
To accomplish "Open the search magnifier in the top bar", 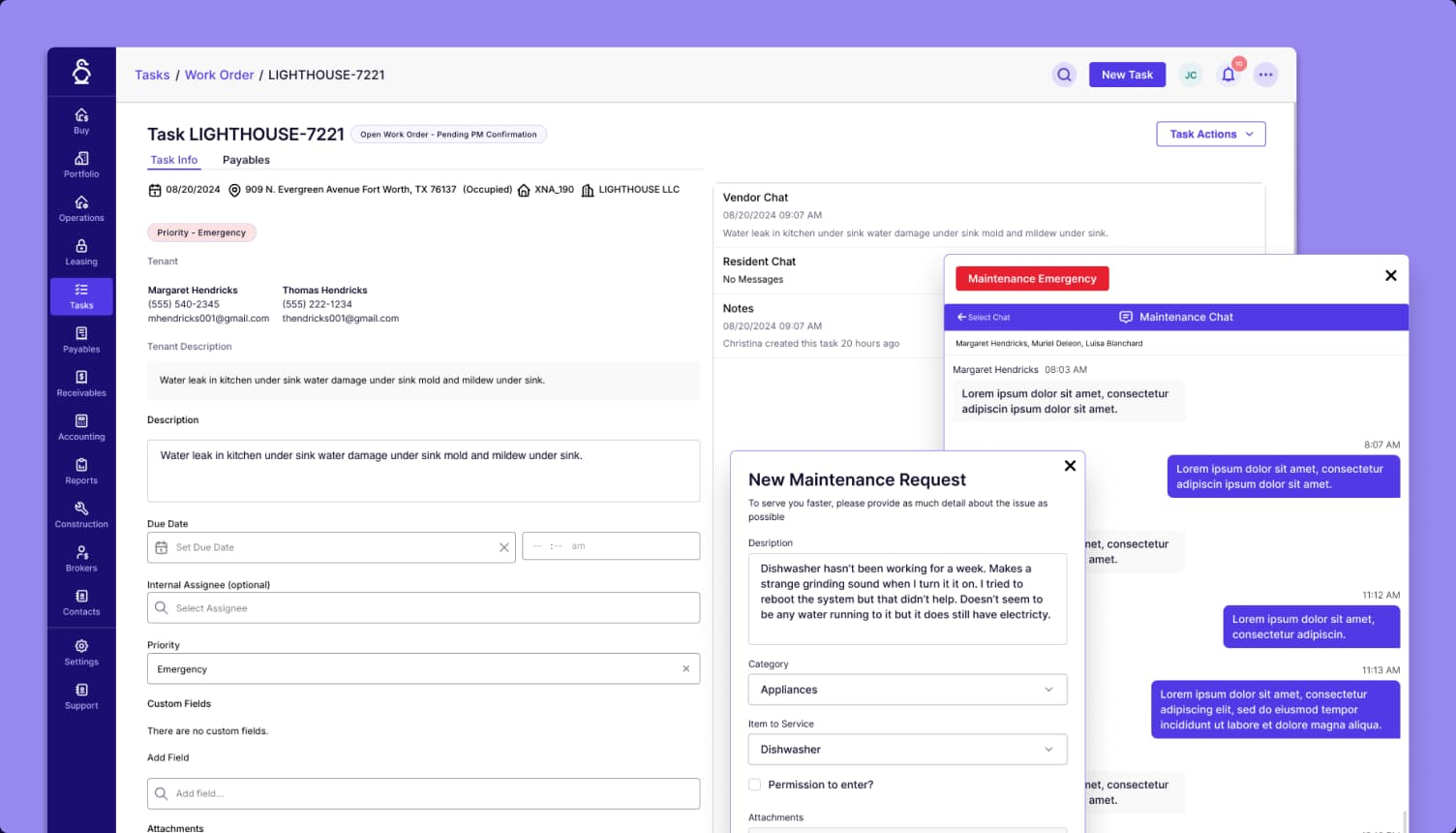I will [1064, 74].
